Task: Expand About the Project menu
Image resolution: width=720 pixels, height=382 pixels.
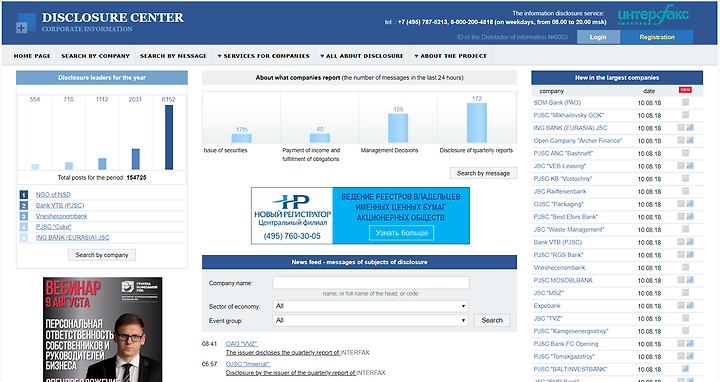Action: pos(450,56)
